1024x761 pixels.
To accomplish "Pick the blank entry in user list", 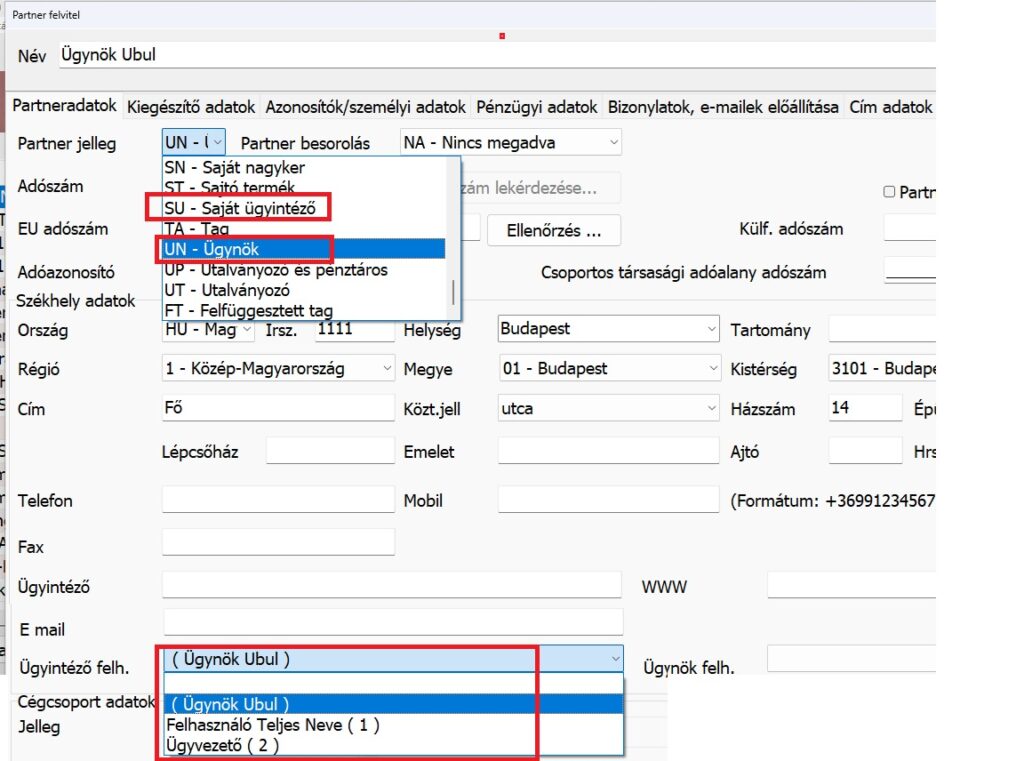I will (394, 684).
